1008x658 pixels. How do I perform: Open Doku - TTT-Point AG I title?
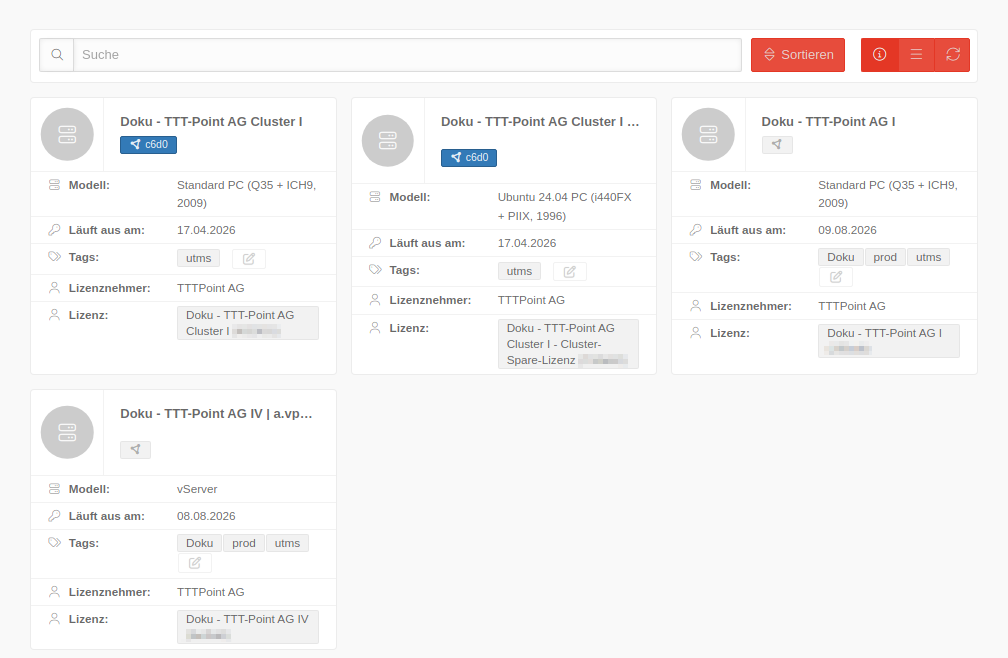(x=828, y=122)
